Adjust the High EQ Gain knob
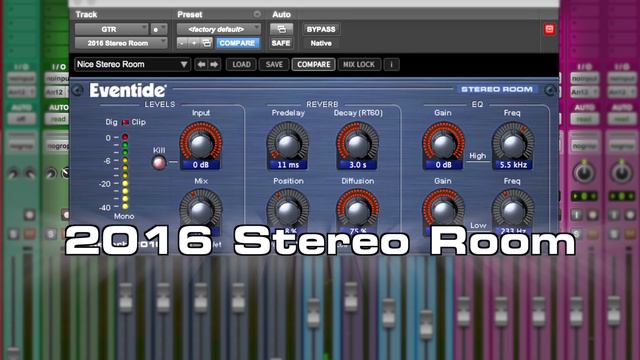Viewport: 640px width, 360px height. [443, 143]
